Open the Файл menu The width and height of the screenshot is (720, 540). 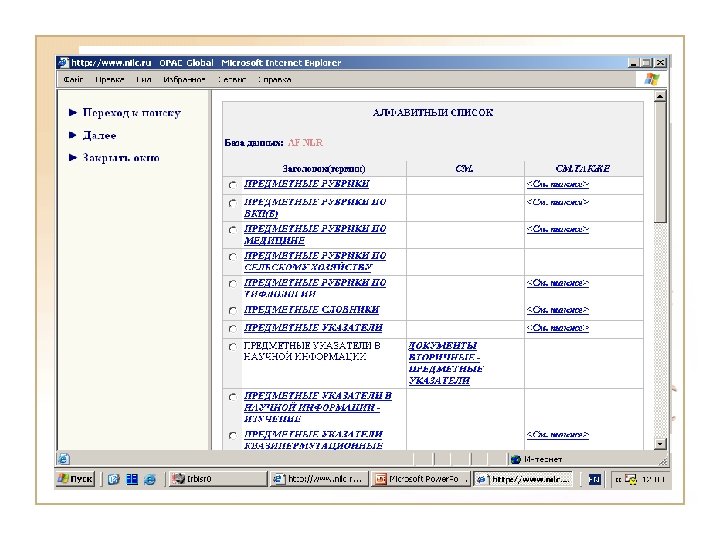(73, 79)
